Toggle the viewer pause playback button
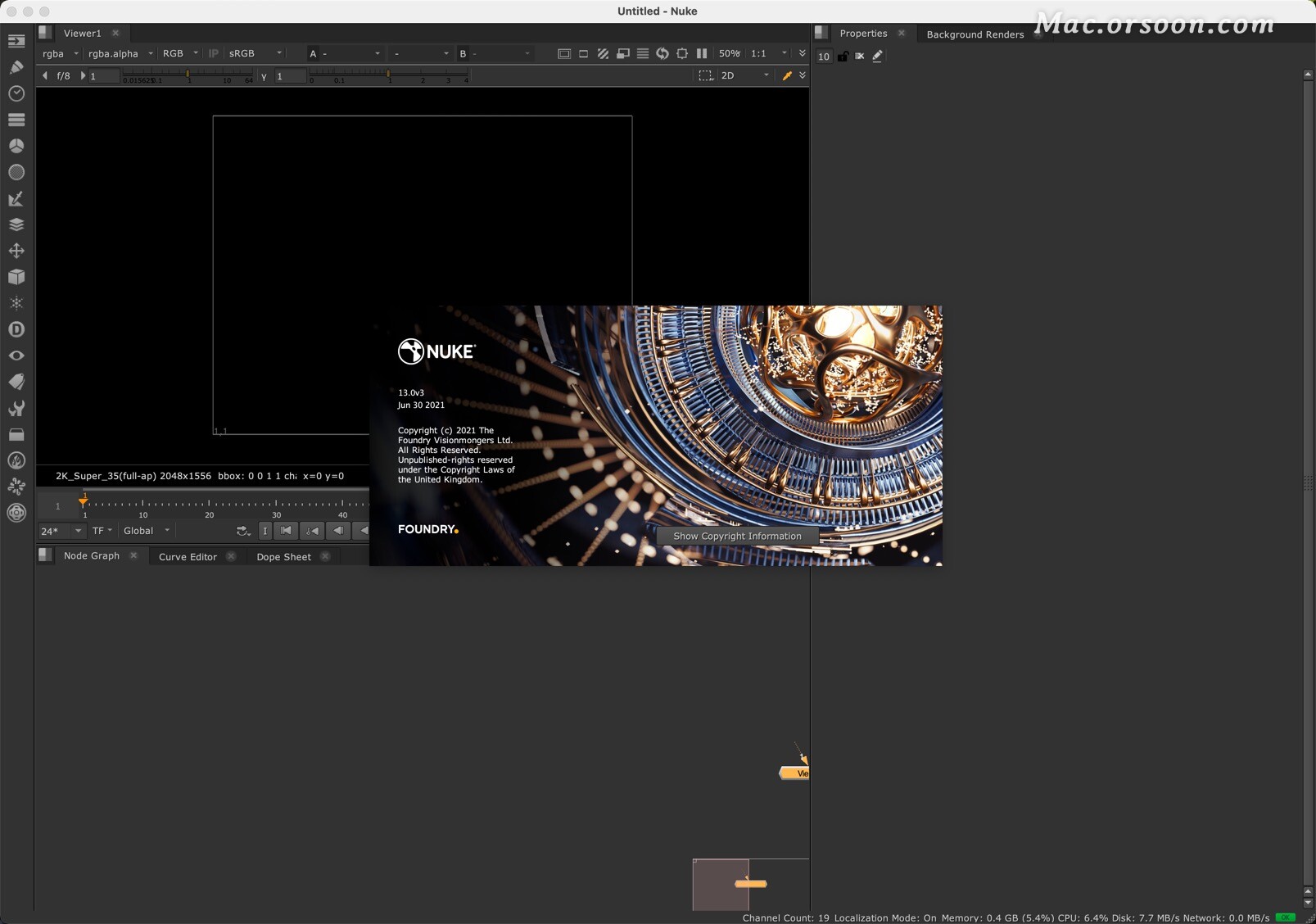The height and width of the screenshot is (924, 1316). 702,53
